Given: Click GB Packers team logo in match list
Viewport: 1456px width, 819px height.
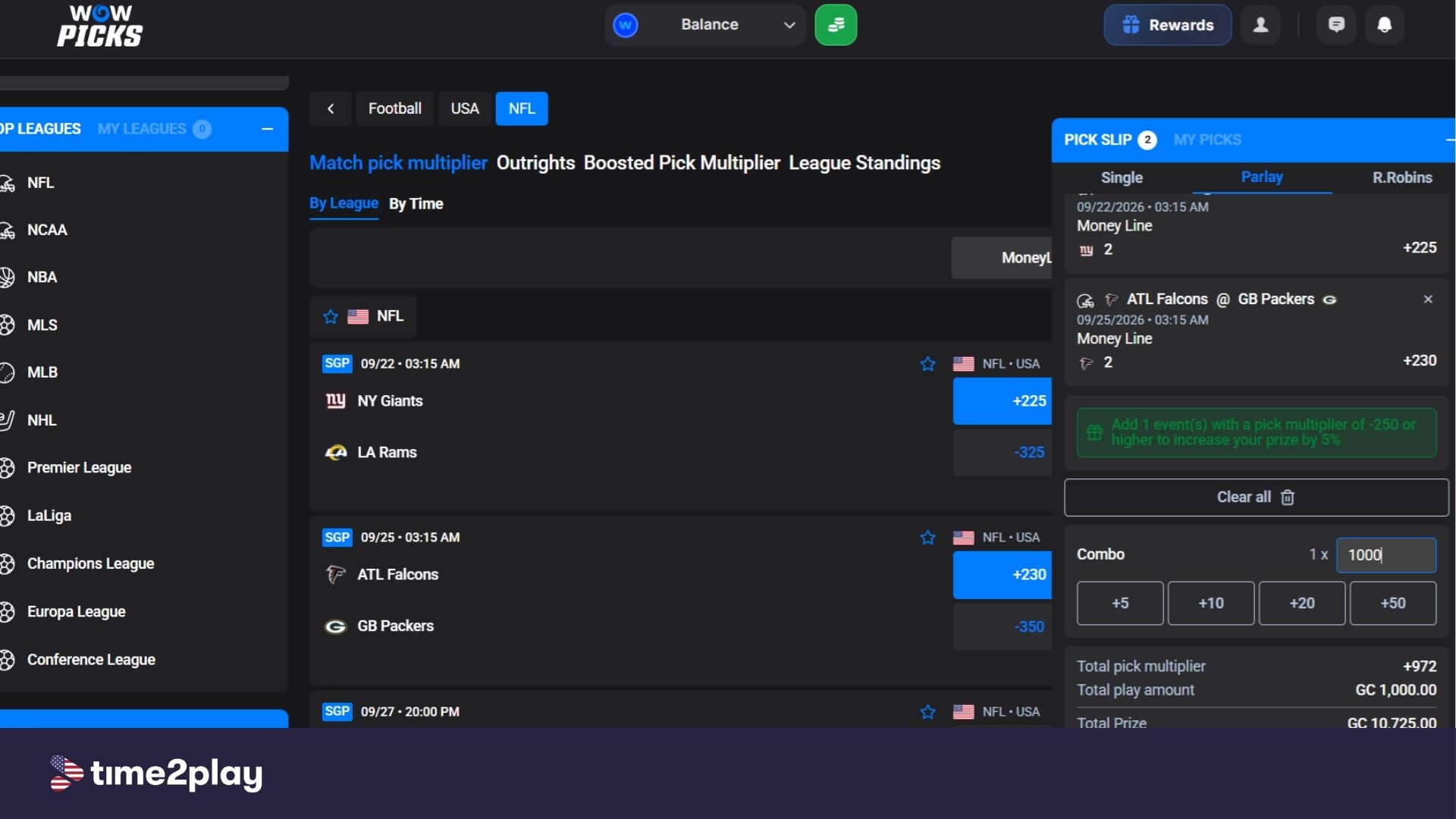Looking at the screenshot, I should click(x=335, y=626).
